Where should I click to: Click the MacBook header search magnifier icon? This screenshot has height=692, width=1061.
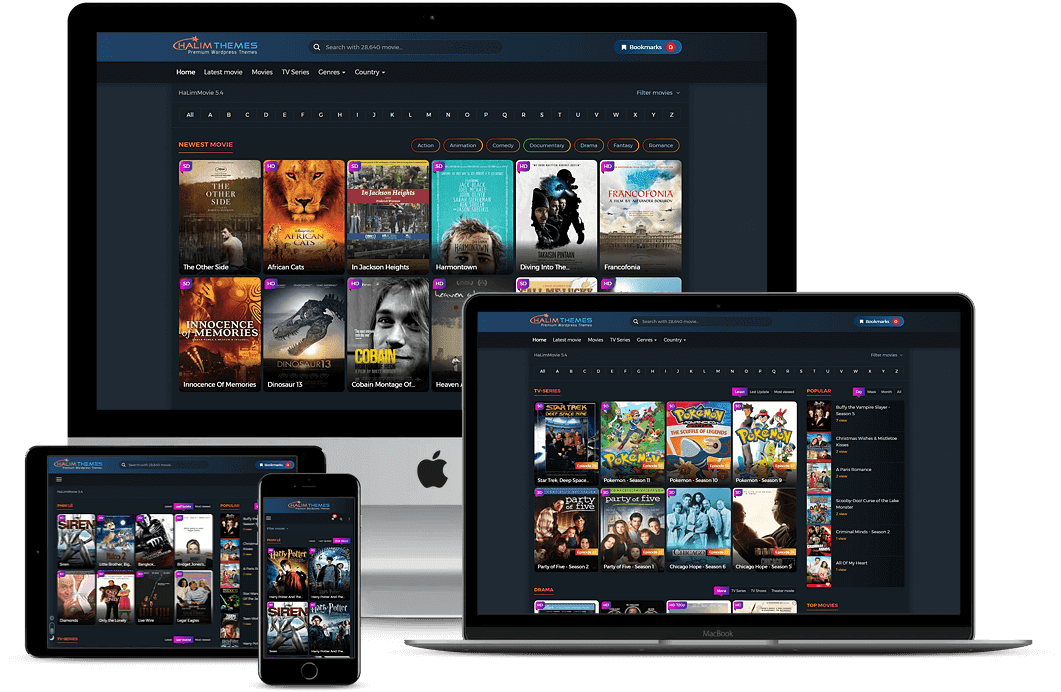point(635,321)
